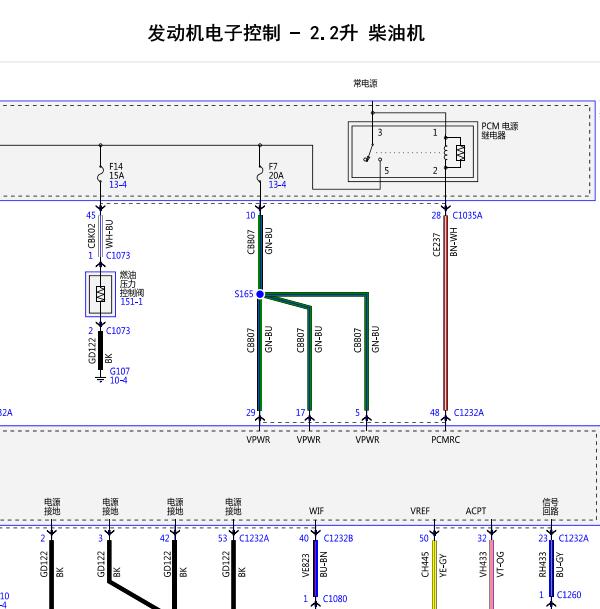Click pin number 17
This screenshot has height=609, width=600.
point(301,413)
